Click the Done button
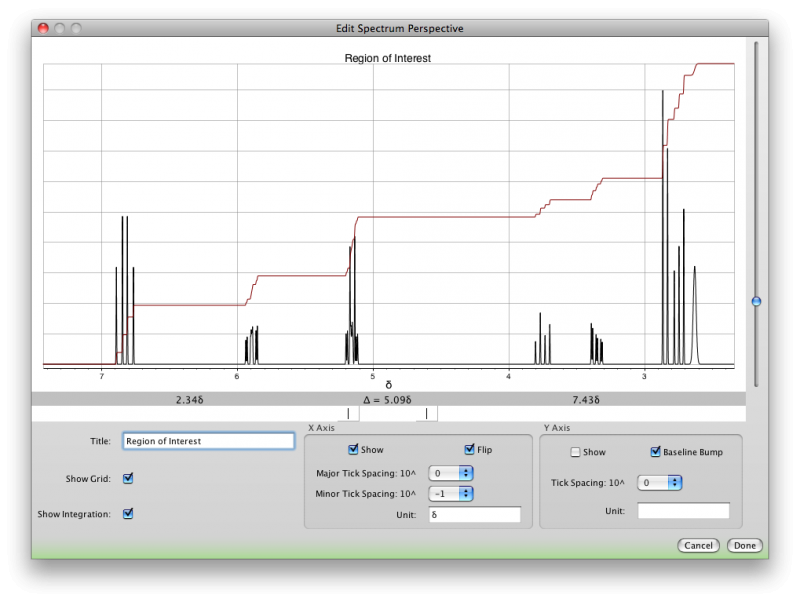Screen dimensions: 800x602 [745, 545]
